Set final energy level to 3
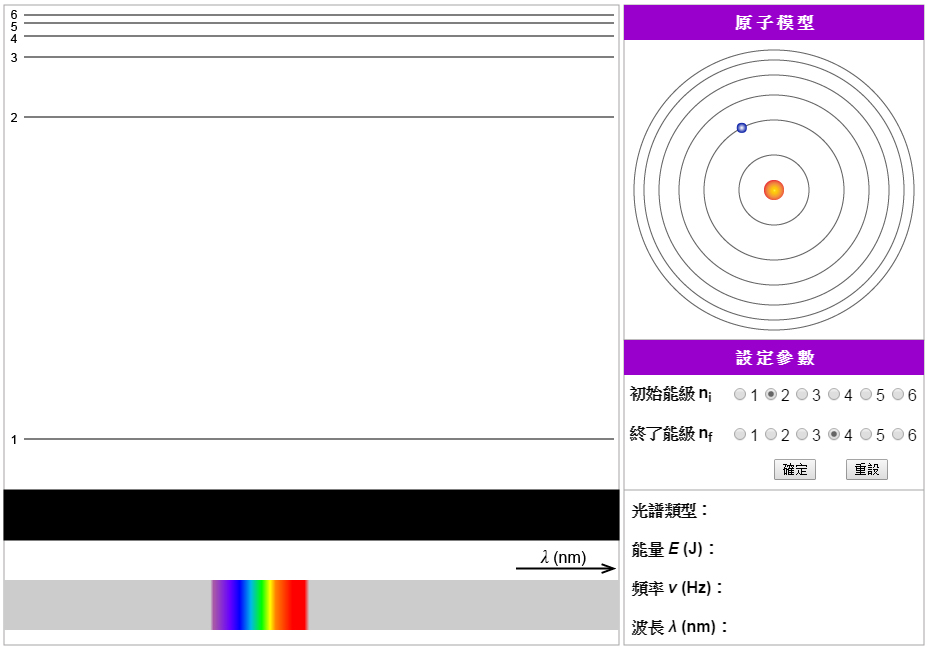 pos(802,435)
